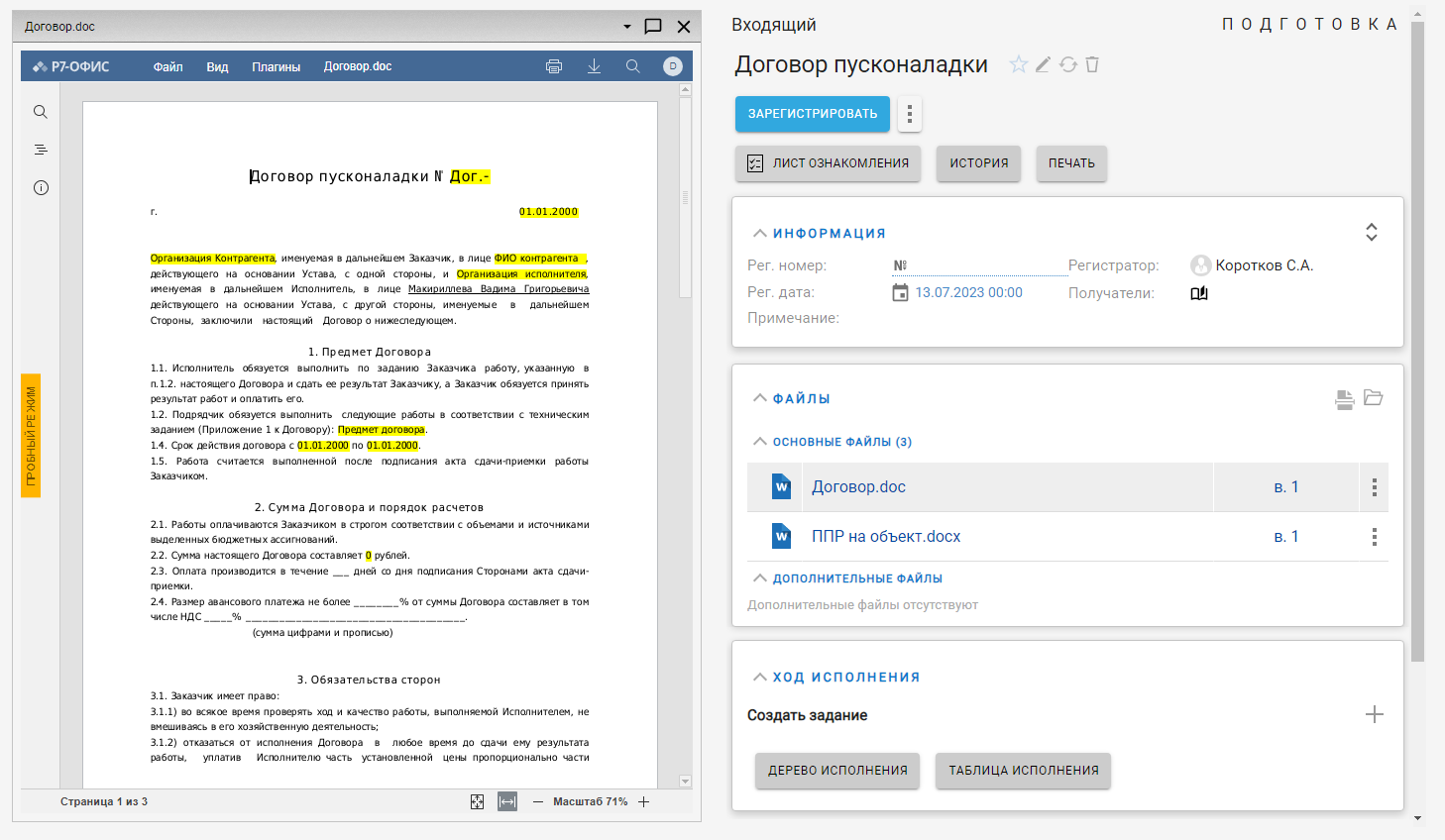Fit document to width icon
Image resolution: width=1445 pixels, height=840 pixels.
(507, 801)
